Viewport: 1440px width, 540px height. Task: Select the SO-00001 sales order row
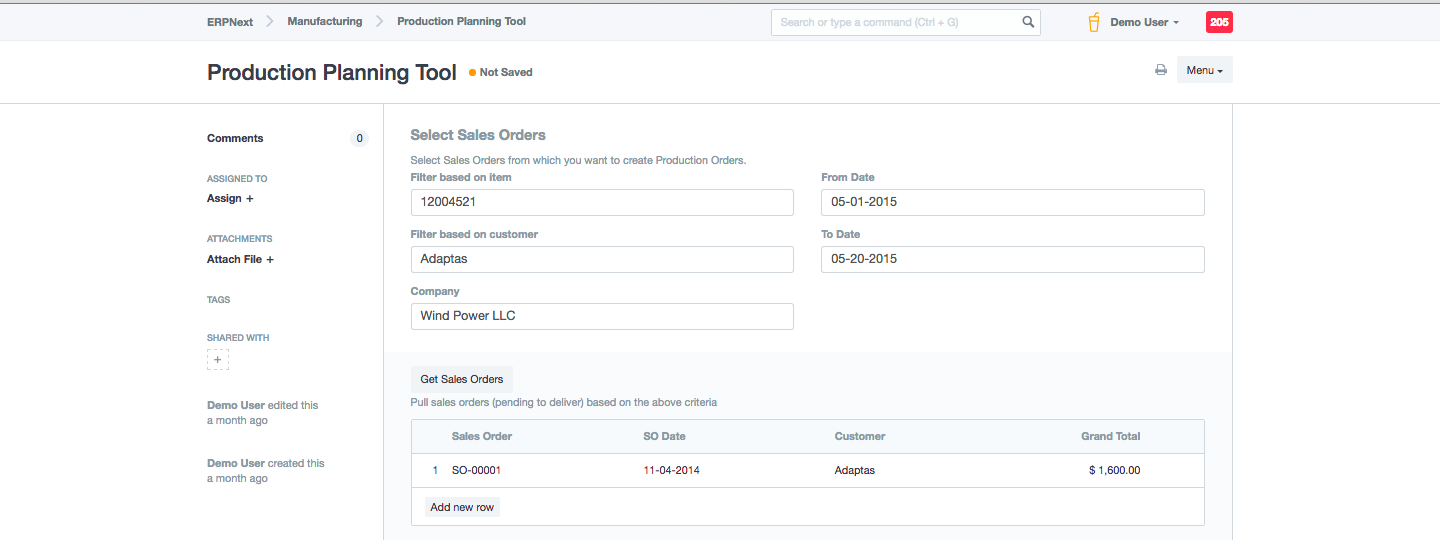coord(476,470)
